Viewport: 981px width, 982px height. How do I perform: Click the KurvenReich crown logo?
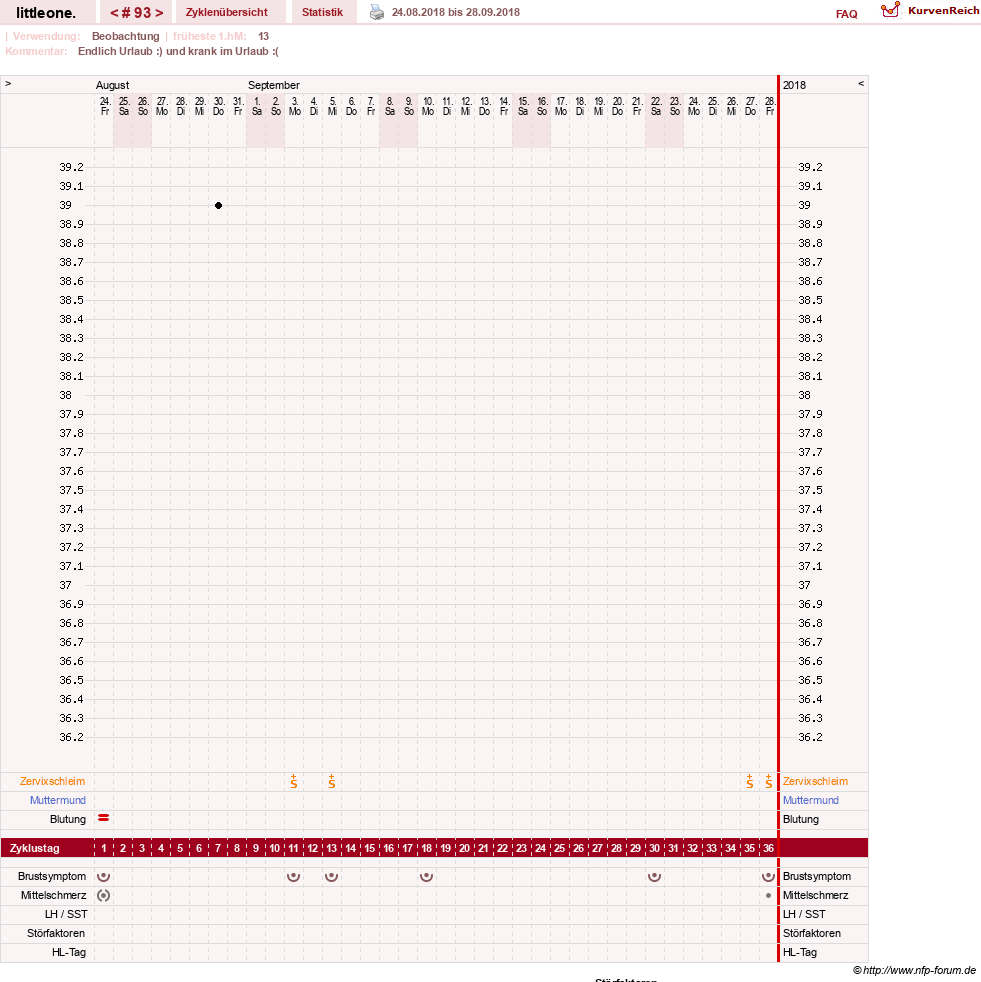tap(890, 10)
